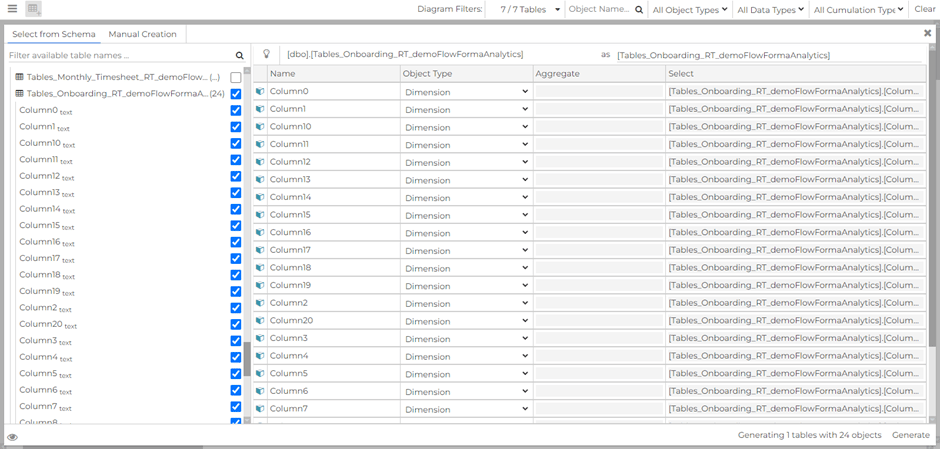Uncheck Column0 in the schema list
This screenshot has width=940, height=449.
click(x=236, y=110)
